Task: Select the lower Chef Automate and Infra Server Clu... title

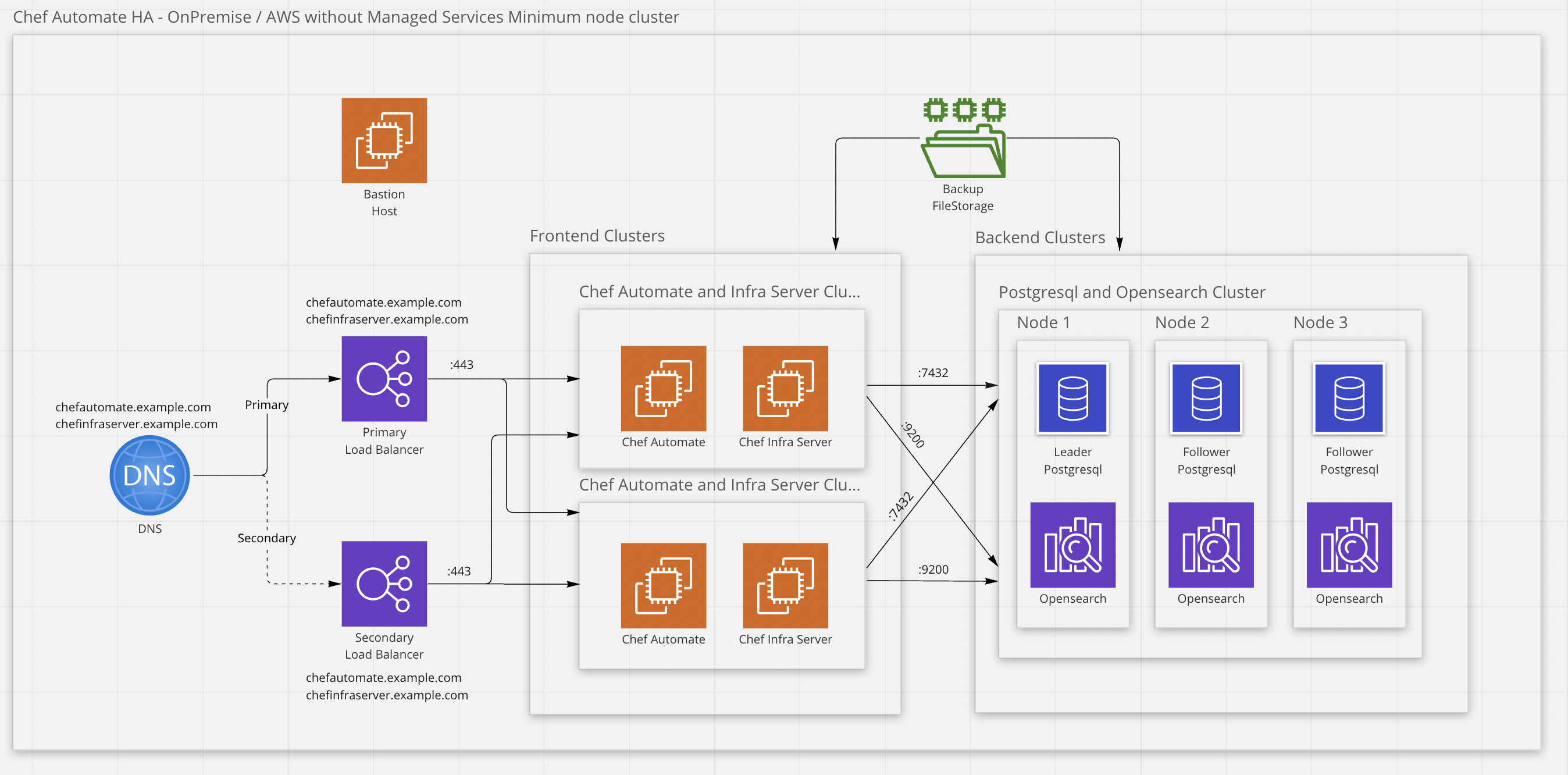Action: click(x=719, y=485)
